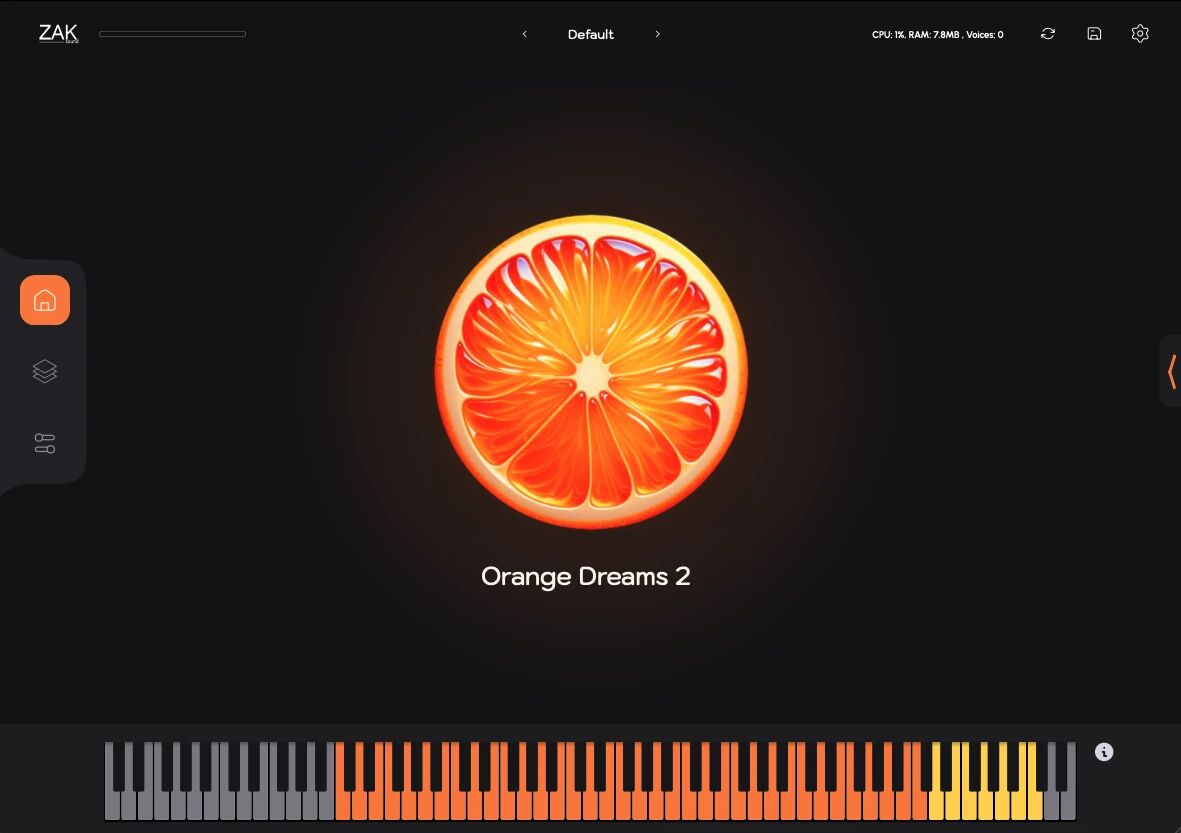This screenshot has width=1181, height=833.
Task: Click the info icon near the keyboard
Action: click(x=1104, y=752)
